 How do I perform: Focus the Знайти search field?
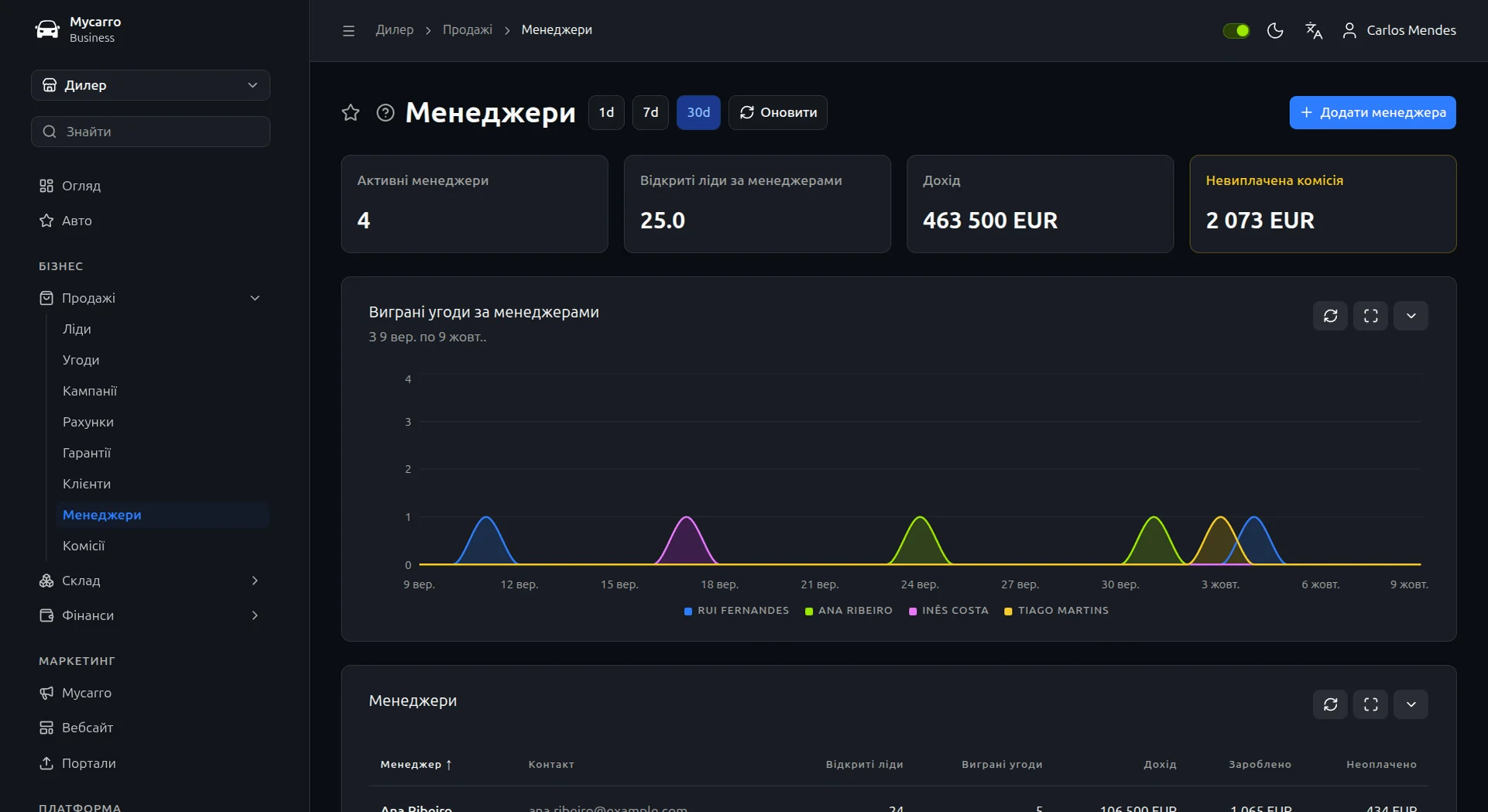(x=150, y=132)
